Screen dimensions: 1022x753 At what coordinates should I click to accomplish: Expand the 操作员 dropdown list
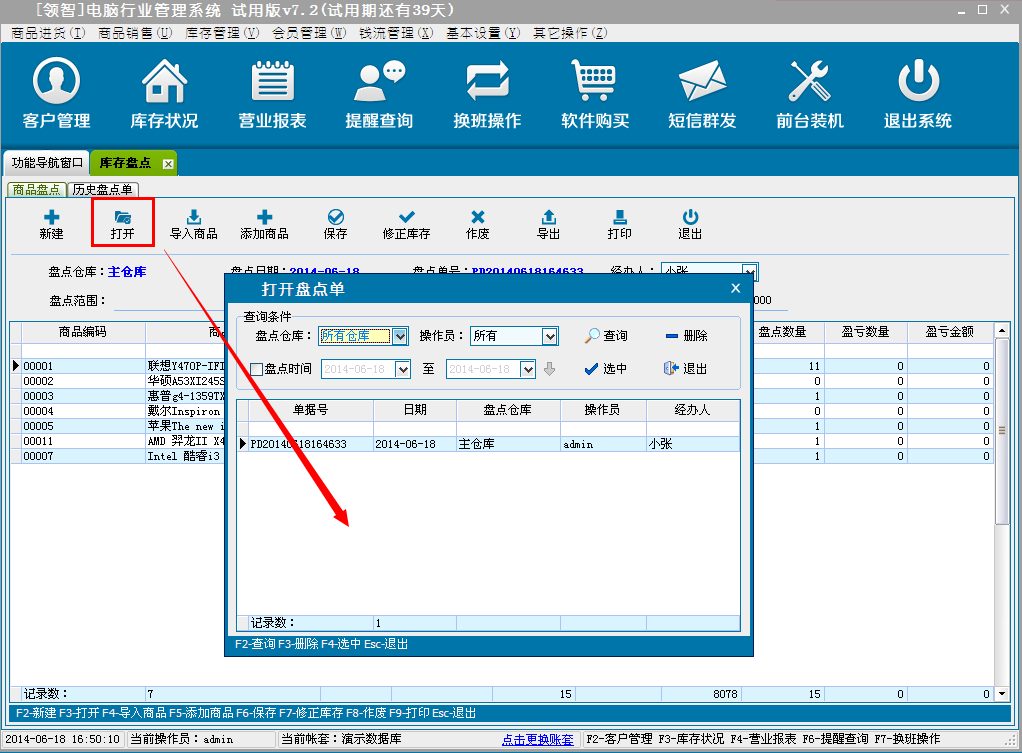(x=549, y=337)
